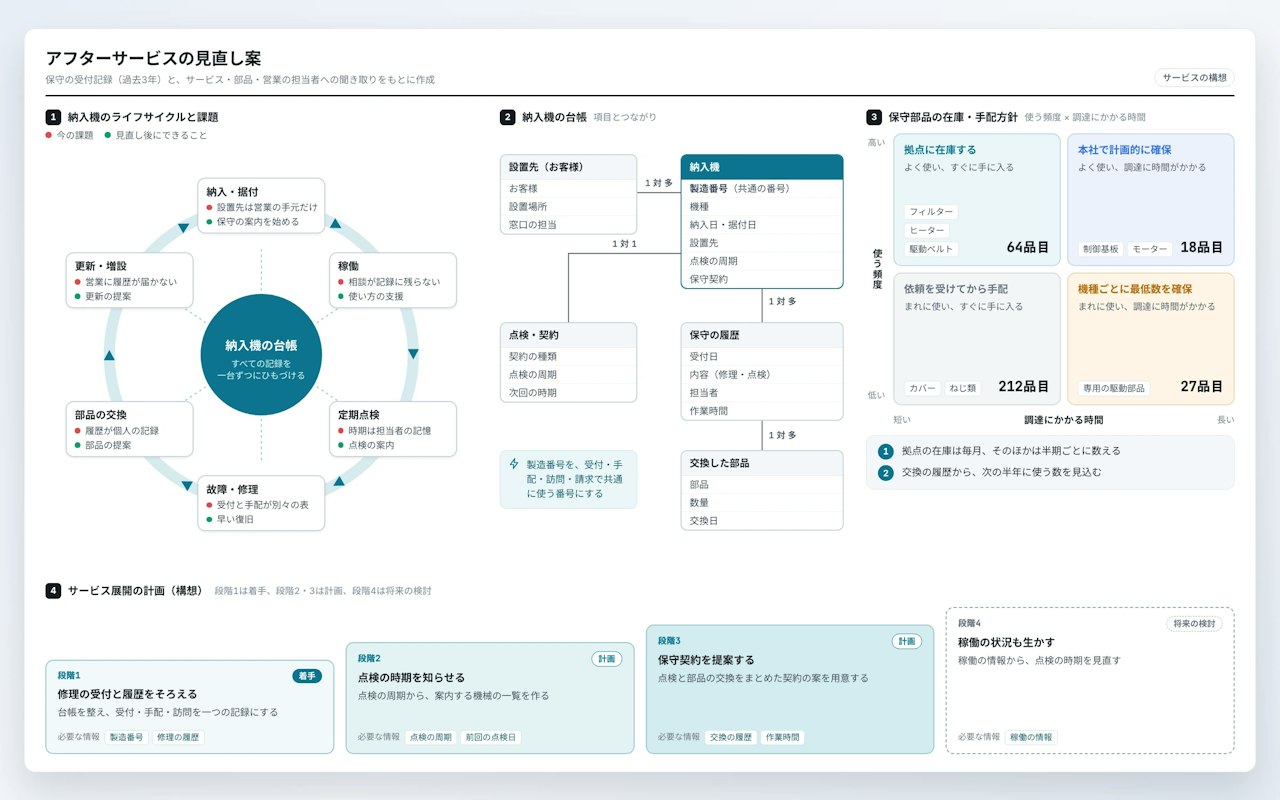Select the 着手 badge on 段階1 card
Viewport: 1280px width, 800px height.
pos(307,676)
